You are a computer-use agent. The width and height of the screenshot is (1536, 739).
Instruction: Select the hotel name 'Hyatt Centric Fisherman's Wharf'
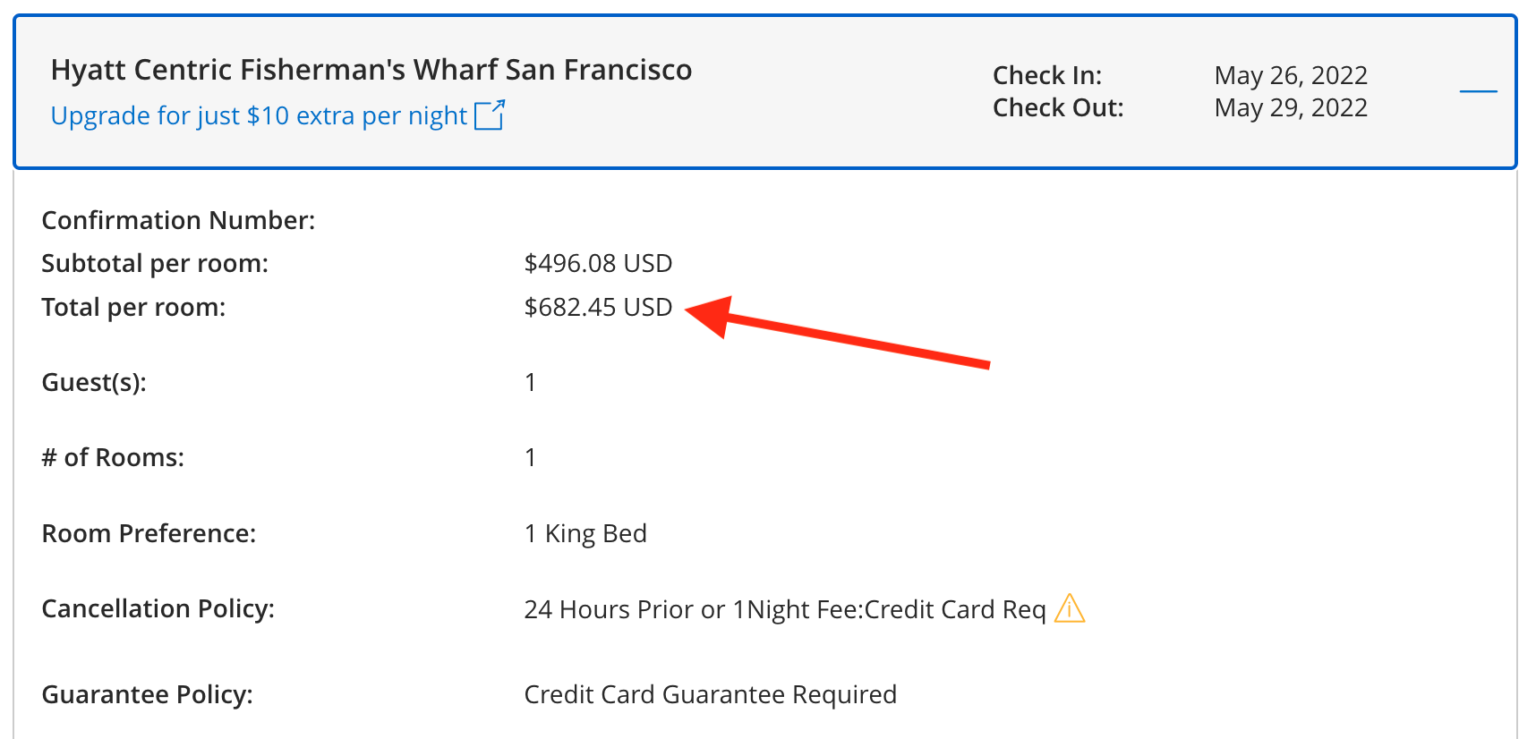click(370, 69)
